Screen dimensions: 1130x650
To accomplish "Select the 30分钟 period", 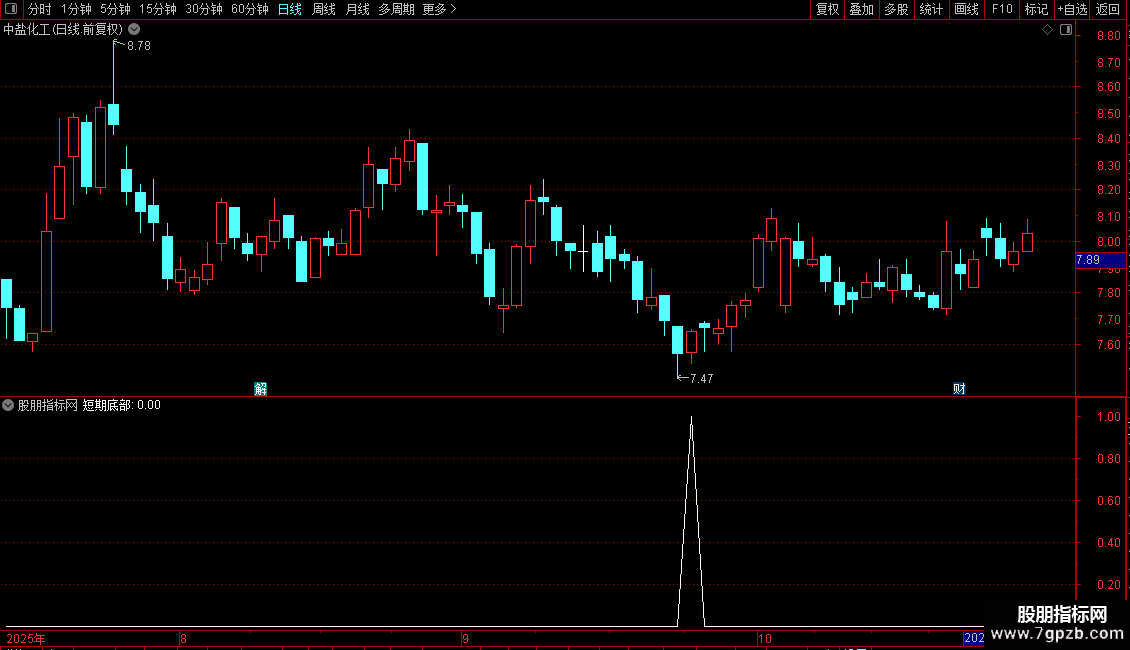I will pos(203,9).
